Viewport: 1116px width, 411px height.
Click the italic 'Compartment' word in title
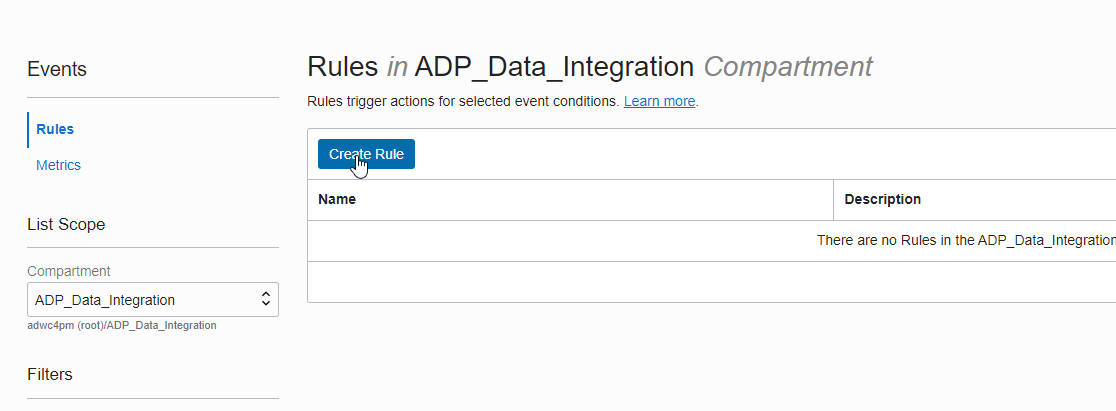[x=788, y=67]
